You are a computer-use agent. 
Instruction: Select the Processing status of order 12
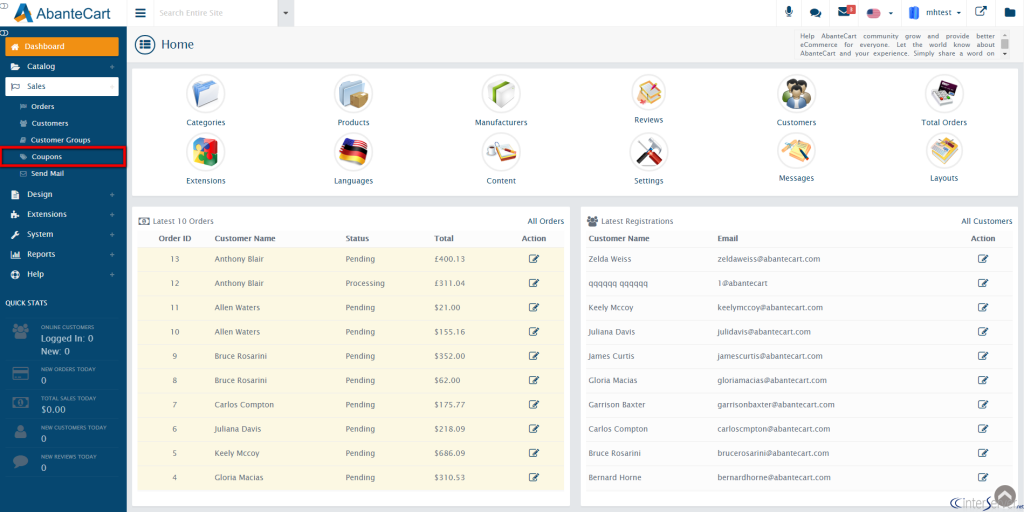(x=365, y=283)
